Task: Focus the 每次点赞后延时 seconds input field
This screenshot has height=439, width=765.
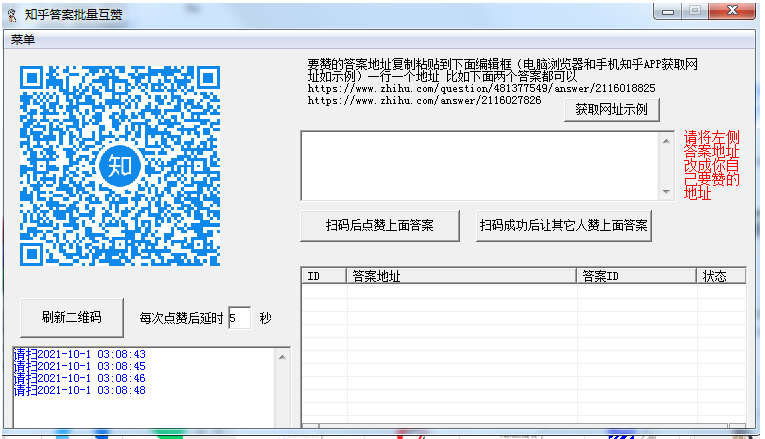Action: 239,318
